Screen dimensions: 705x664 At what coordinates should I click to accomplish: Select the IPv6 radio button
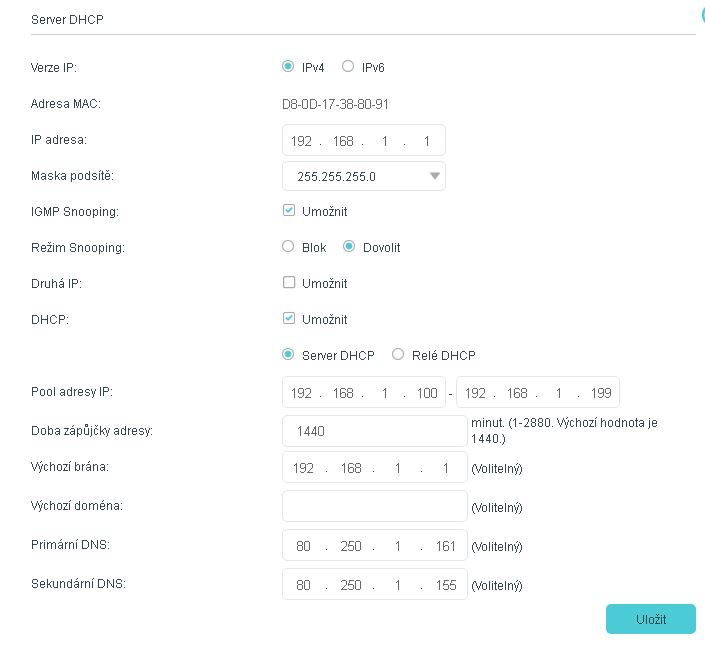tap(348, 67)
